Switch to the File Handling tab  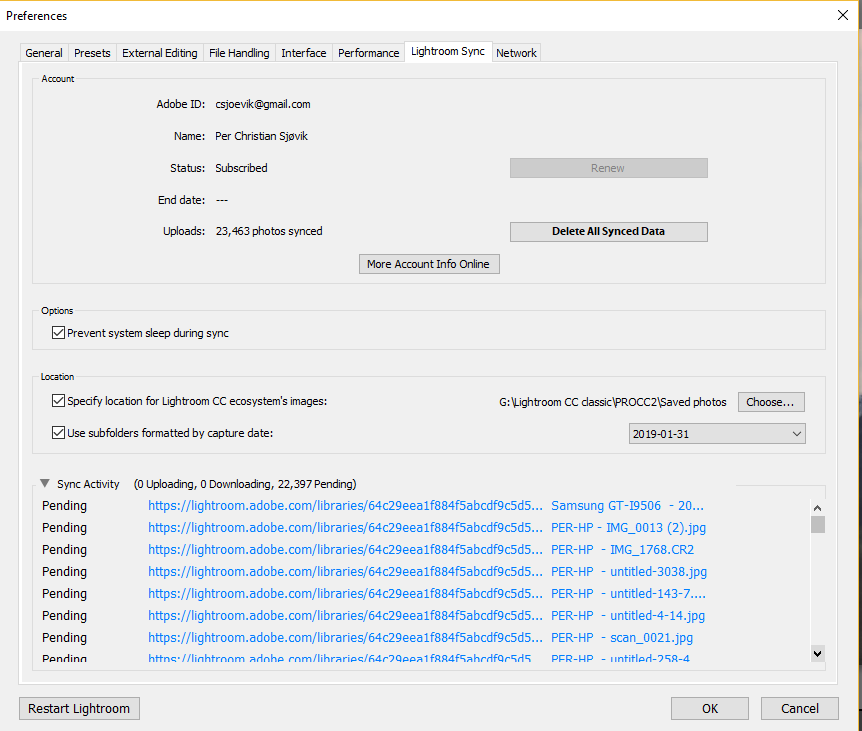click(x=239, y=52)
